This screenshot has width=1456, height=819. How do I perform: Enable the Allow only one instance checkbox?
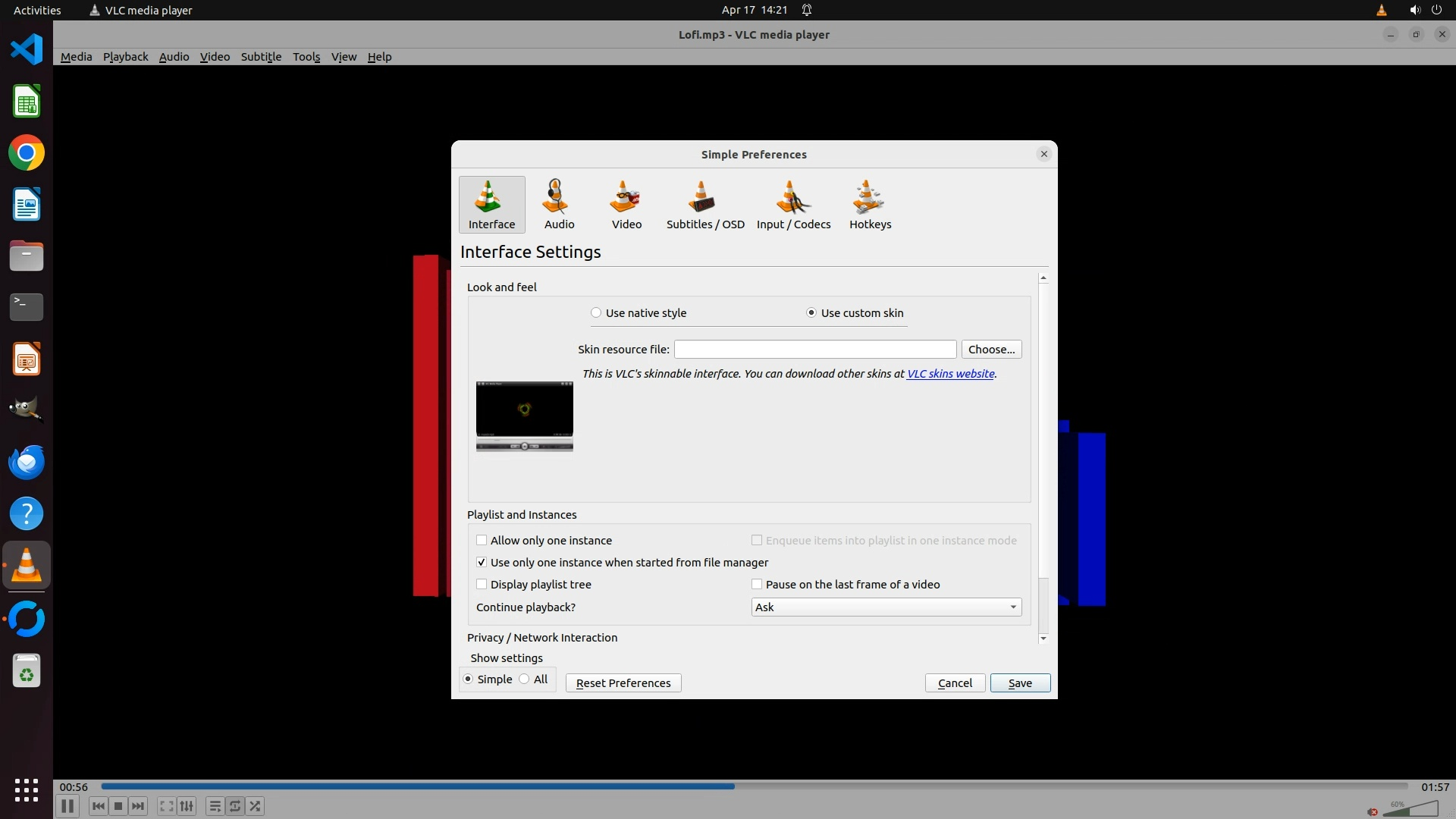point(482,541)
